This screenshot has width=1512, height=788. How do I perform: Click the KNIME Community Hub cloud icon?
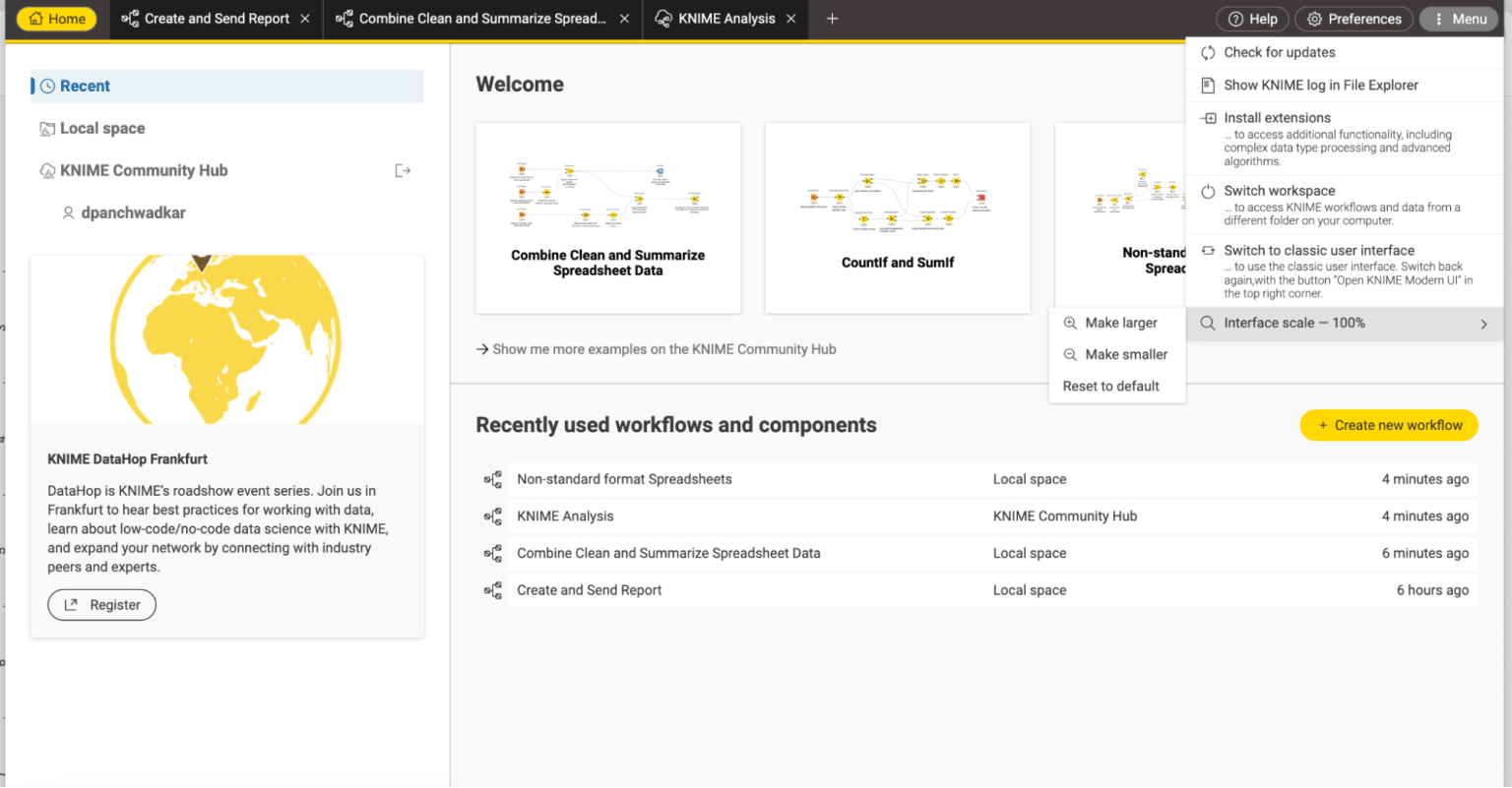47,171
